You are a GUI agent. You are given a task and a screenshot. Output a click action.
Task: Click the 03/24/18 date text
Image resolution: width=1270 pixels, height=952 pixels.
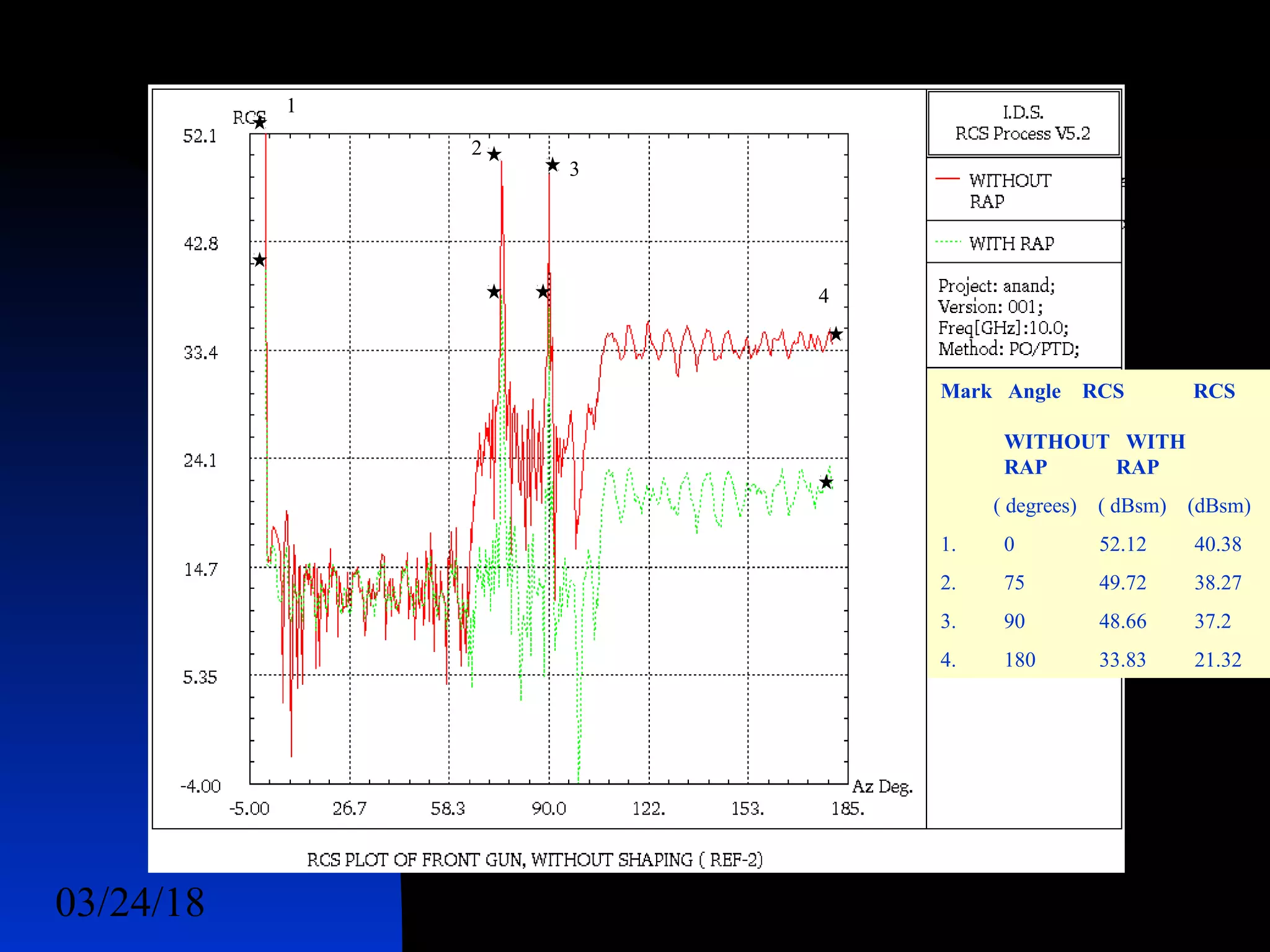click(x=130, y=902)
